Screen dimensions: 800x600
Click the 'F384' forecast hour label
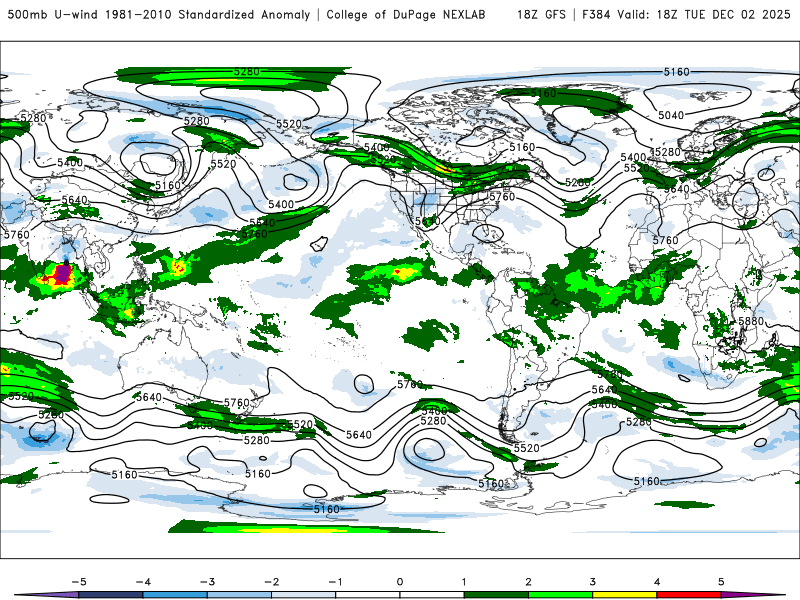[596, 14]
